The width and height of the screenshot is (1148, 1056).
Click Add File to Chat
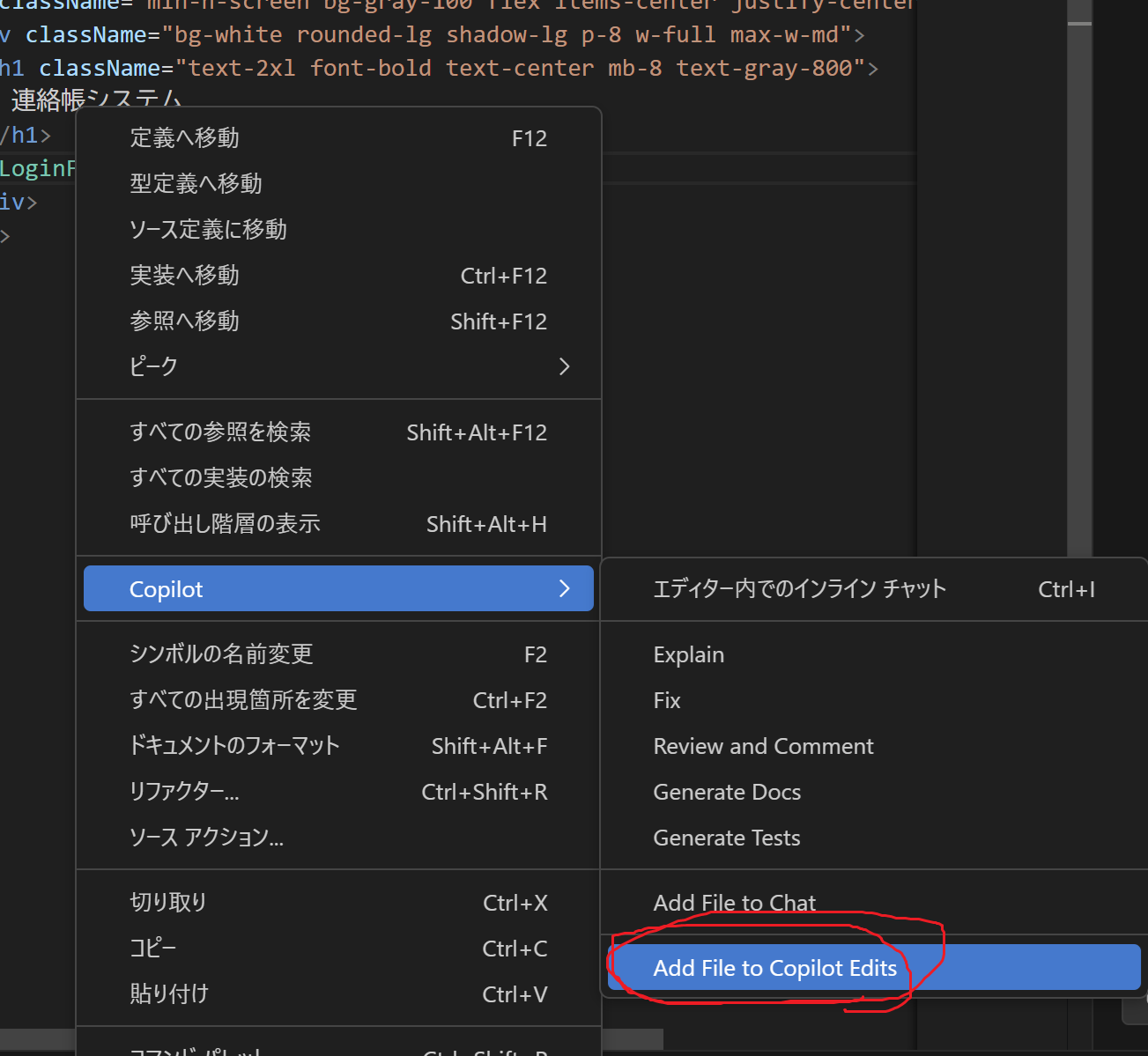(874, 903)
